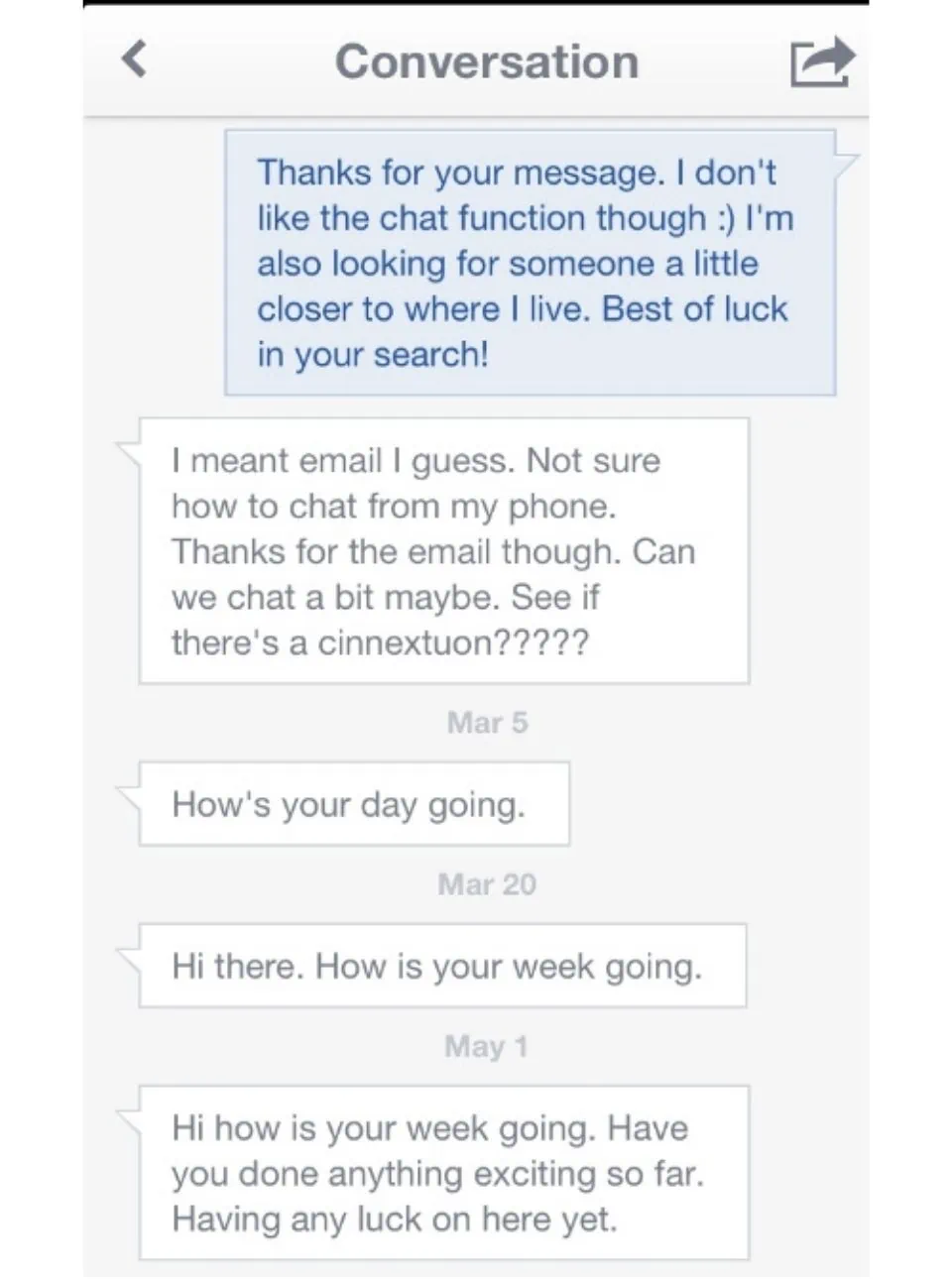The image size is (952, 1279).
Task: Open the share icon in header
Action: (821, 61)
